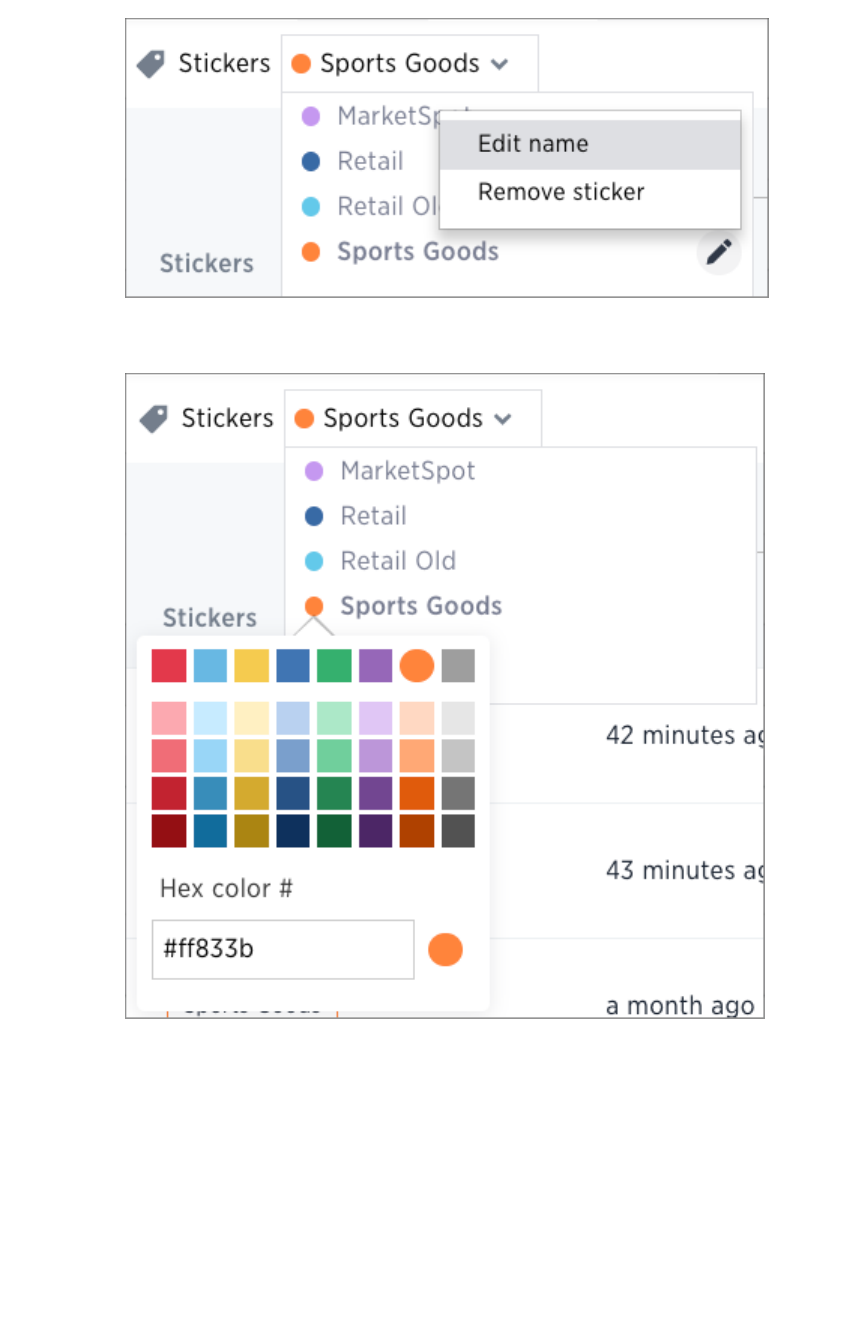The width and height of the screenshot is (864, 1344).
Task: Choose the gray swatch in the top color row
Action: pyautogui.click(x=458, y=666)
